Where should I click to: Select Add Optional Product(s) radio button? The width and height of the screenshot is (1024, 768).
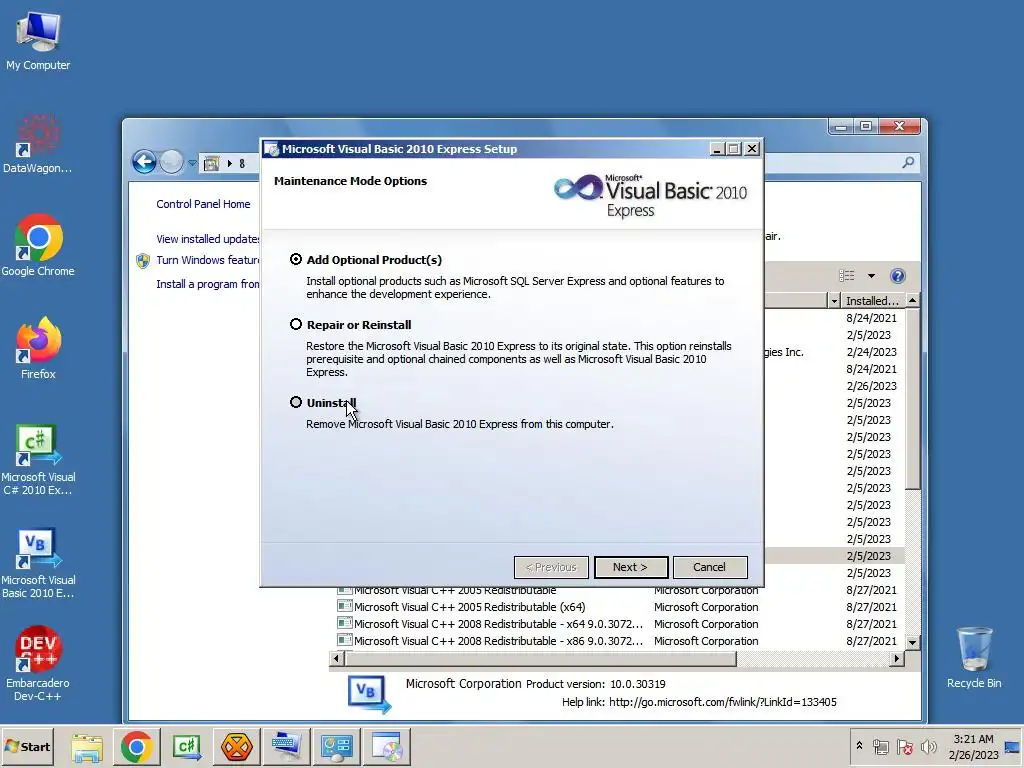coord(296,259)
